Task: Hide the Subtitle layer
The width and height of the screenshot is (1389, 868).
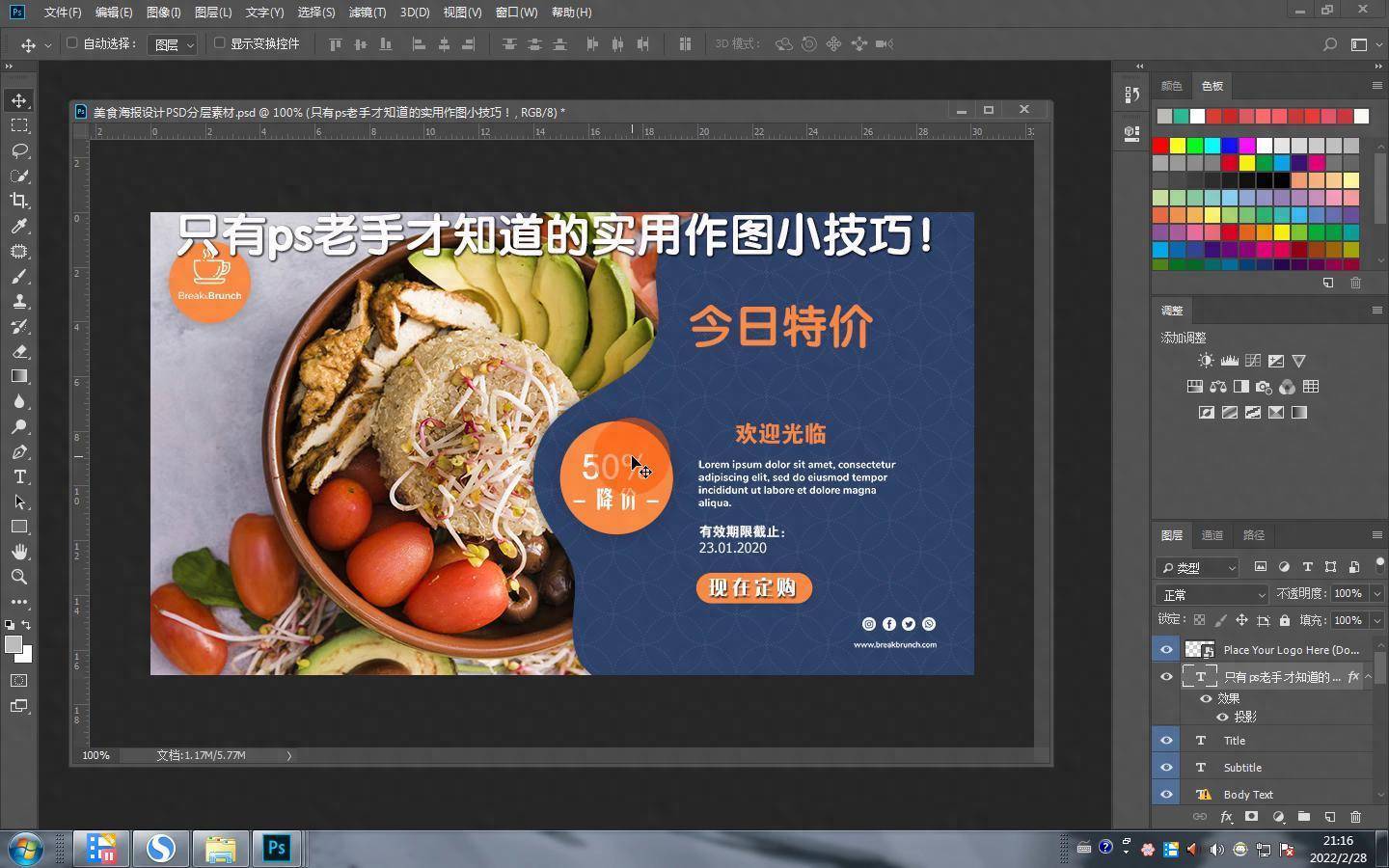Action: 1166,768
